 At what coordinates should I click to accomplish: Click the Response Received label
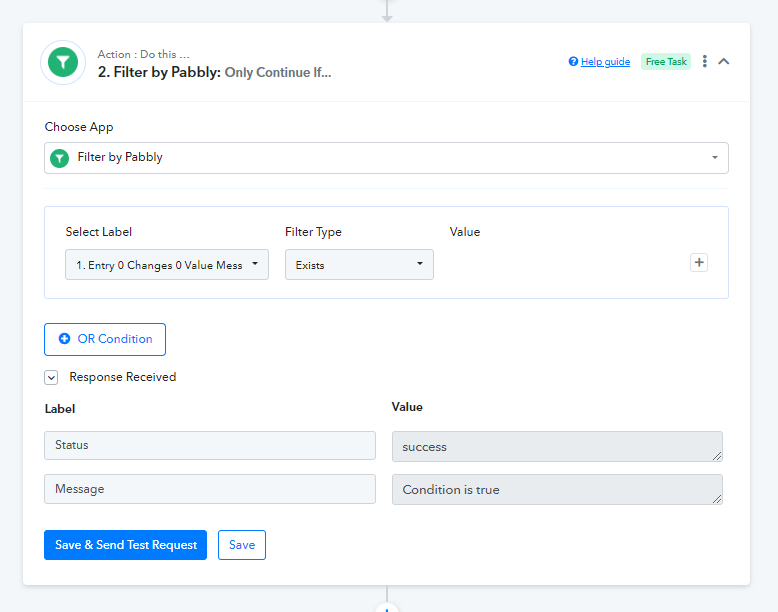click(123, 377)
